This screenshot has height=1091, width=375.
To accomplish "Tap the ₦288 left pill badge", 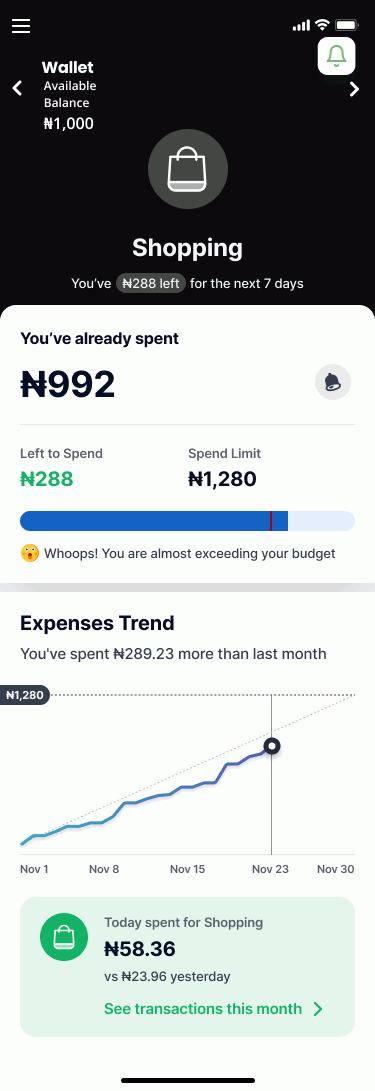I will [150, 283].
